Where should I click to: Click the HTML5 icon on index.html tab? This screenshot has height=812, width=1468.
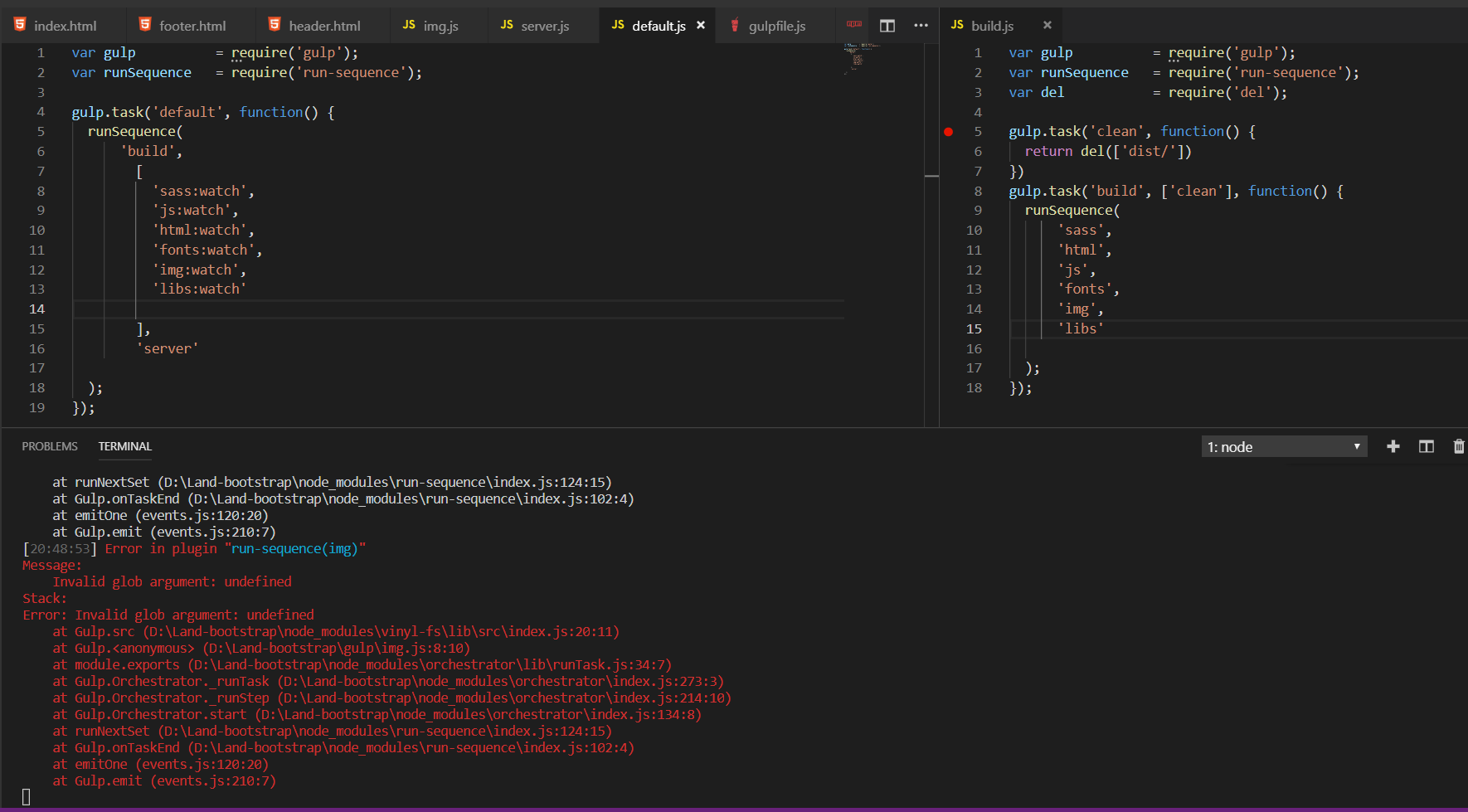pyautogui.click(x=20, y=25)
